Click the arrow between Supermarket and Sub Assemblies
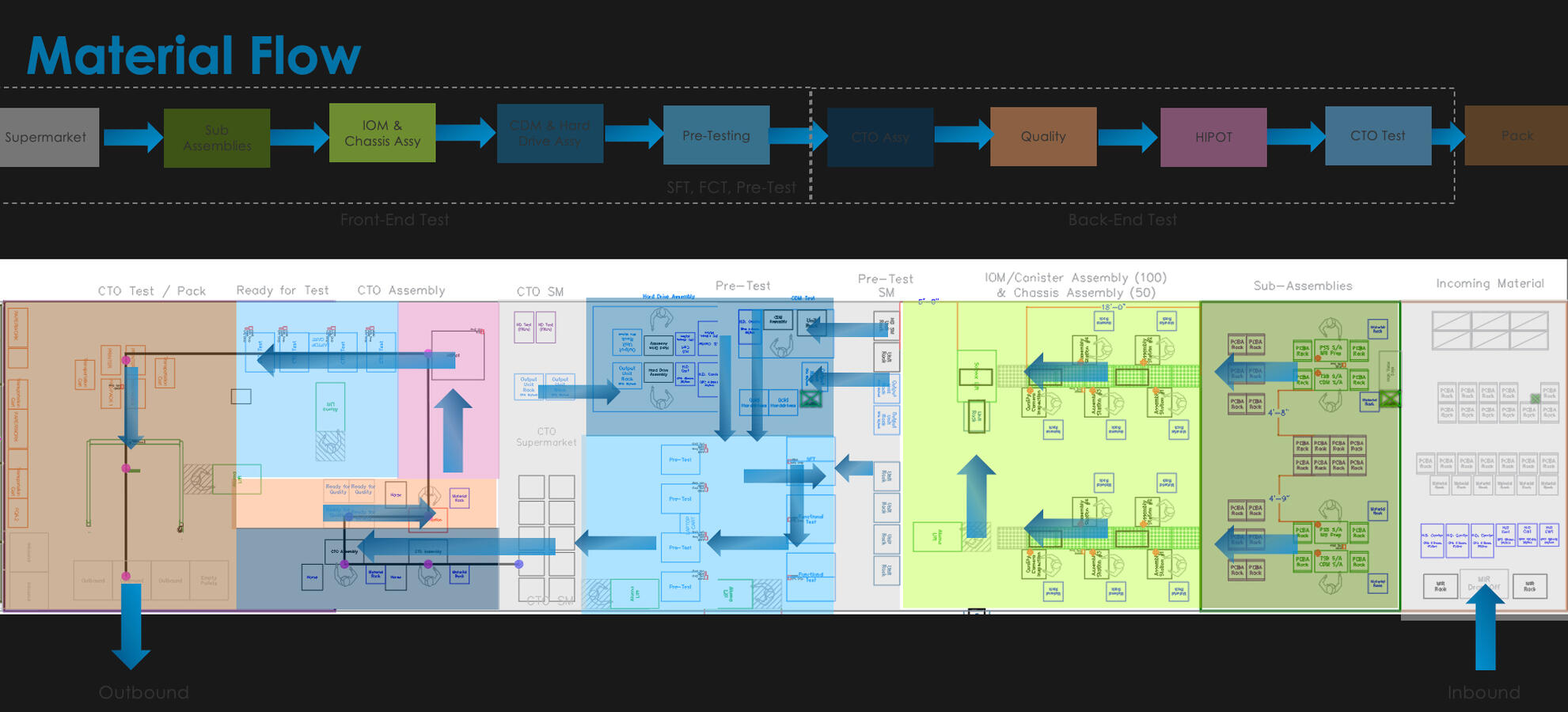 (x=131, y=138)
